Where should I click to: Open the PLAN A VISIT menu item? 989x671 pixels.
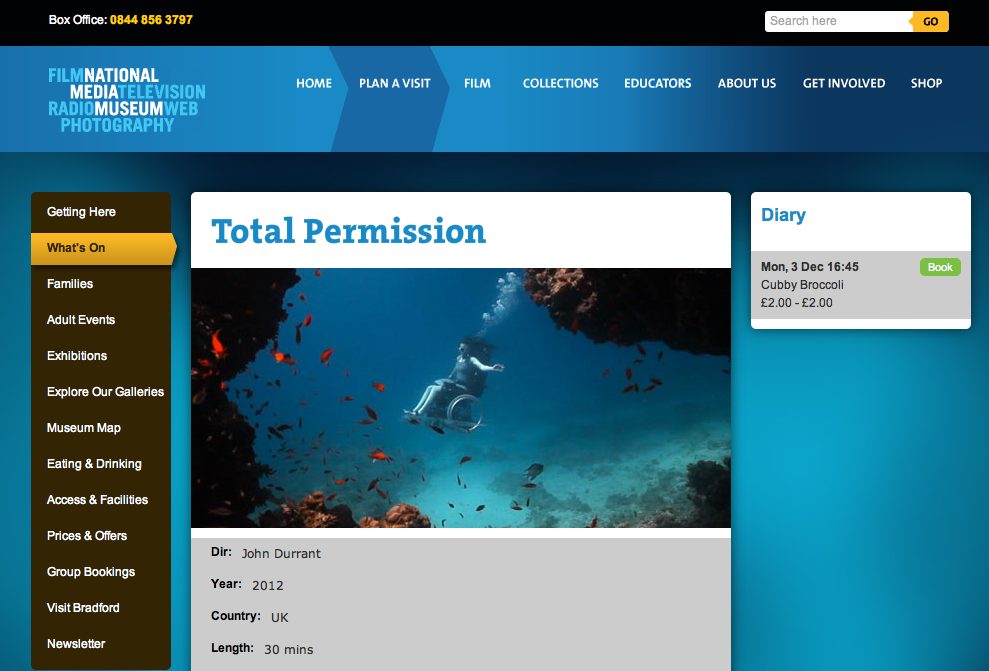(395, 83)
